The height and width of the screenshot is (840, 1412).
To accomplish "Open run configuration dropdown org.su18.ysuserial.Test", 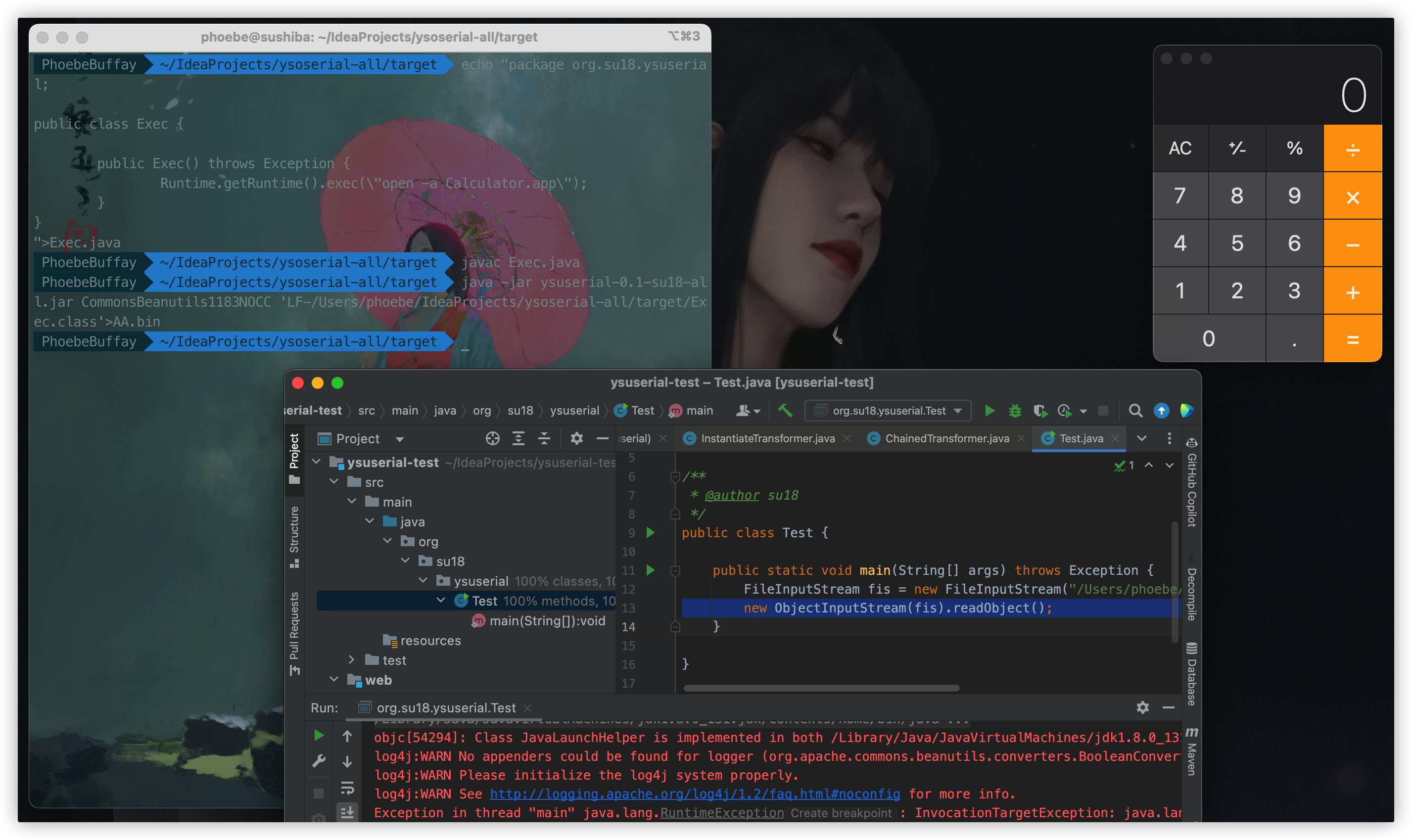I will tap(888, 411).
